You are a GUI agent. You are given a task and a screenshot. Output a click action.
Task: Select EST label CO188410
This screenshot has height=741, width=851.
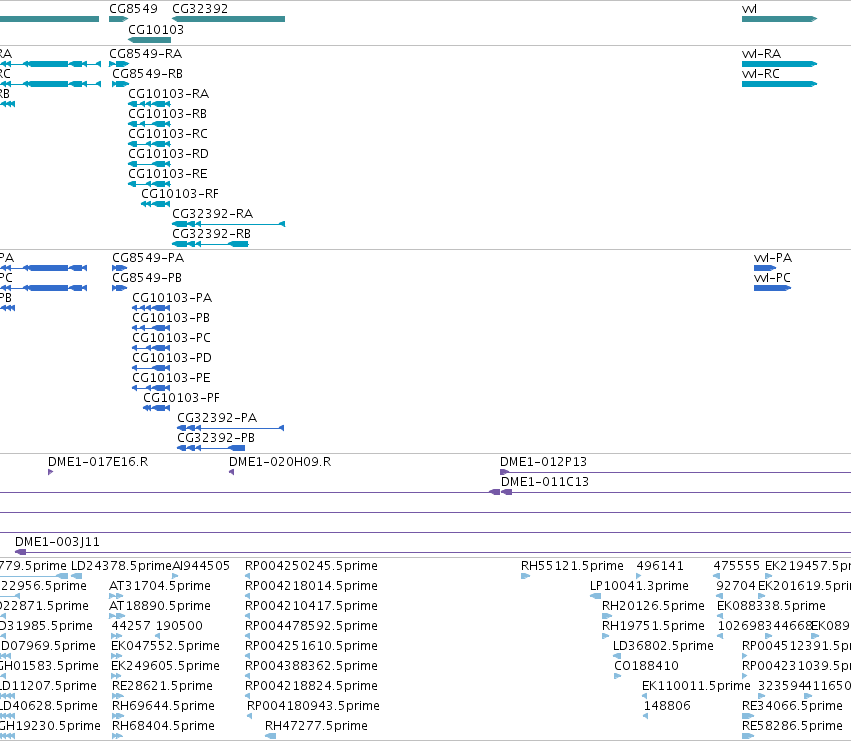click(x=646, y=666)
